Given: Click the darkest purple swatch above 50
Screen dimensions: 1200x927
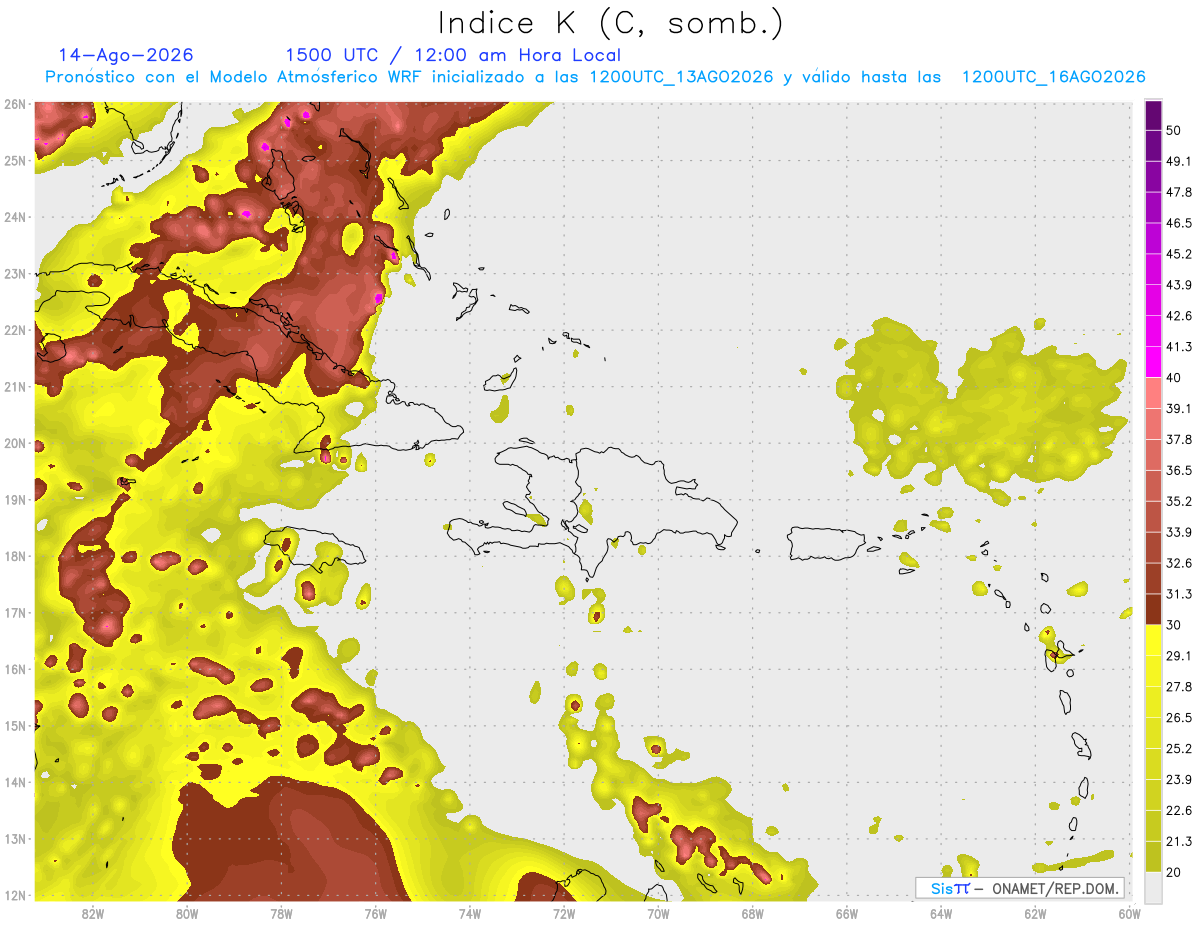Looking at the screenshot, I should click(x=1153, y=115).
